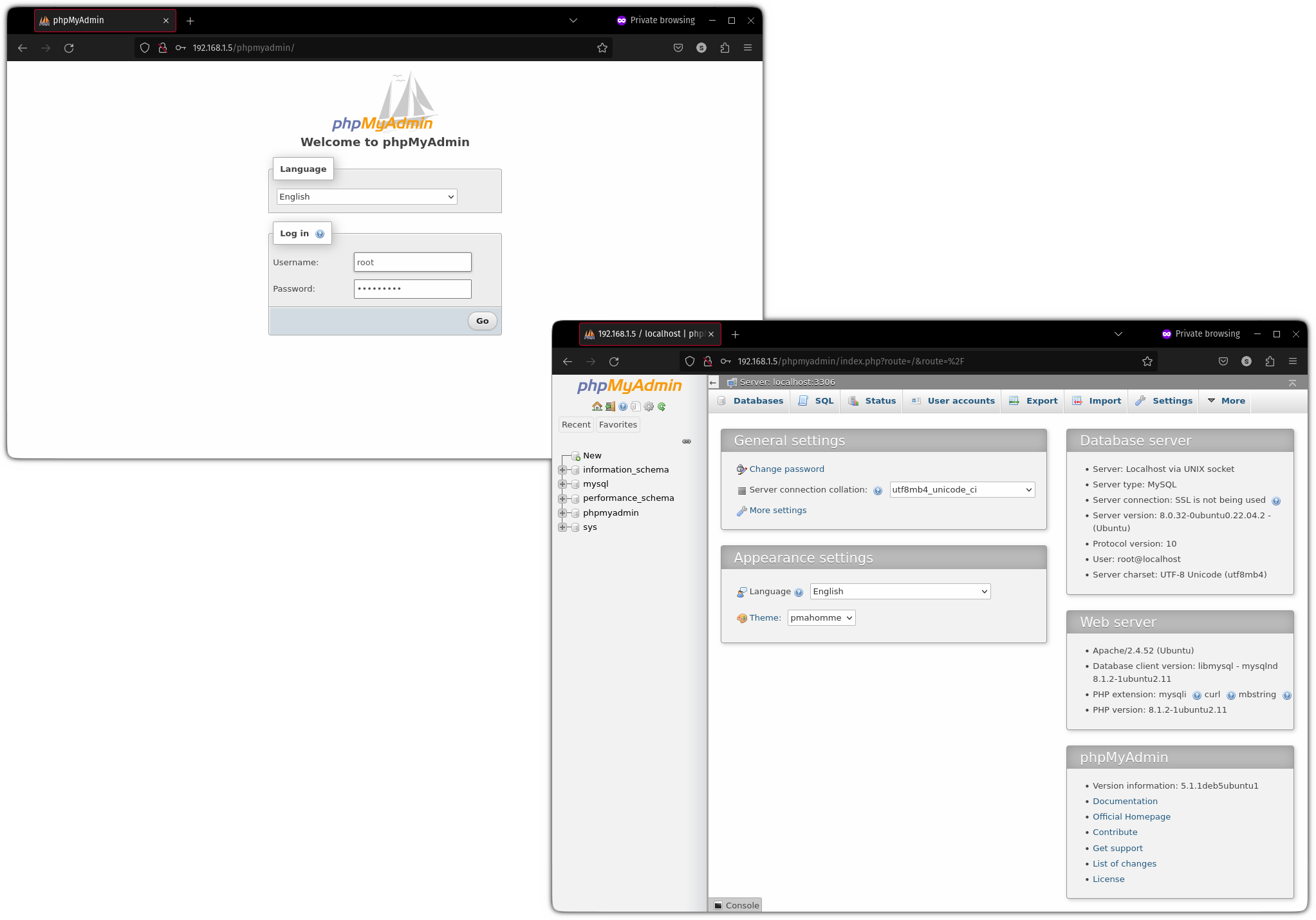Collapse the page header chevron icon
The height and width of the screenshot is (920, 1316).
click(x=1292, y=382)
